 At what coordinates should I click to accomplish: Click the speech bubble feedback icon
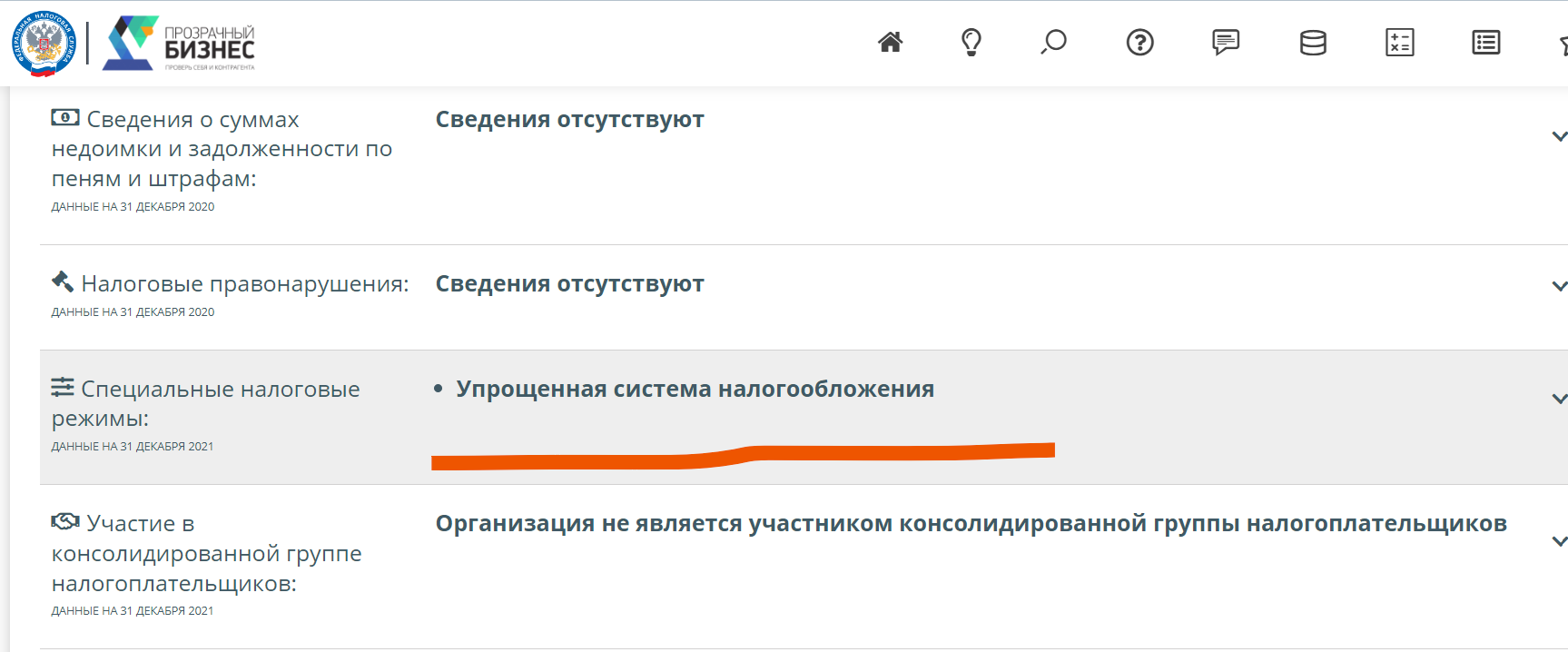(x=1225, y=42)
